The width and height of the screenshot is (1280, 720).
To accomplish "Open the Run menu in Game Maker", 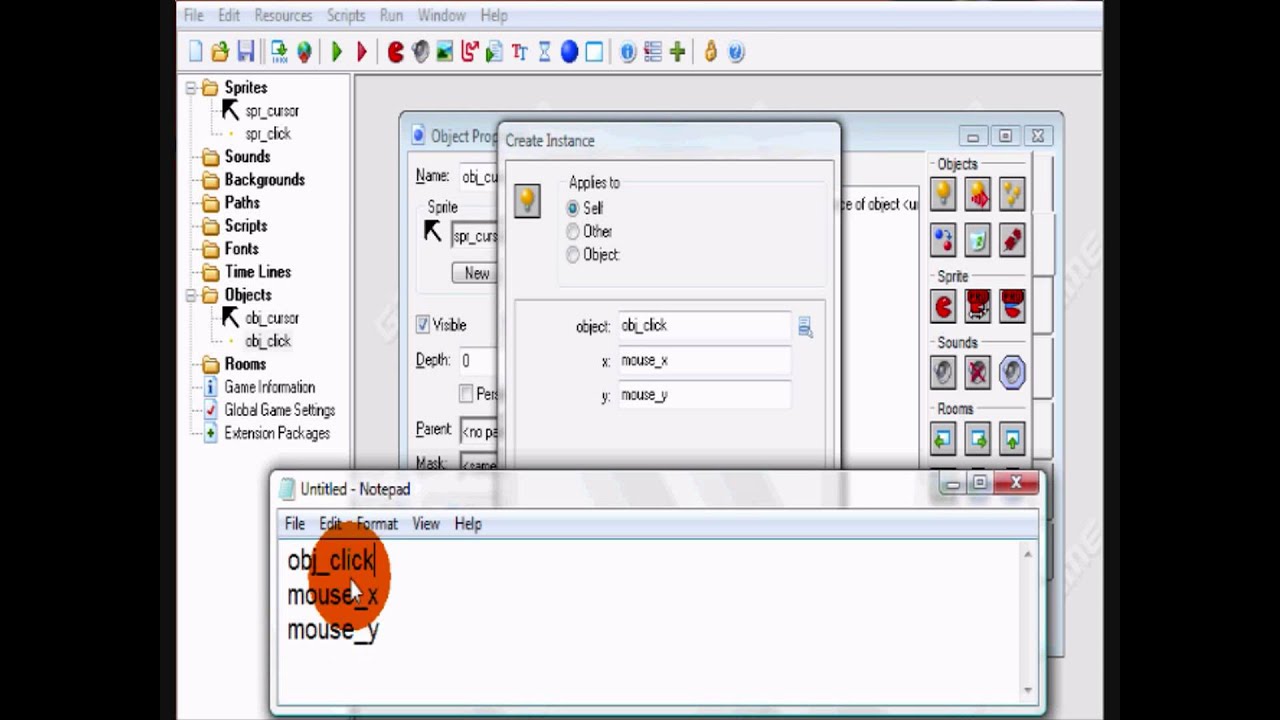I will pyautogui.click(x=391, y=16).
